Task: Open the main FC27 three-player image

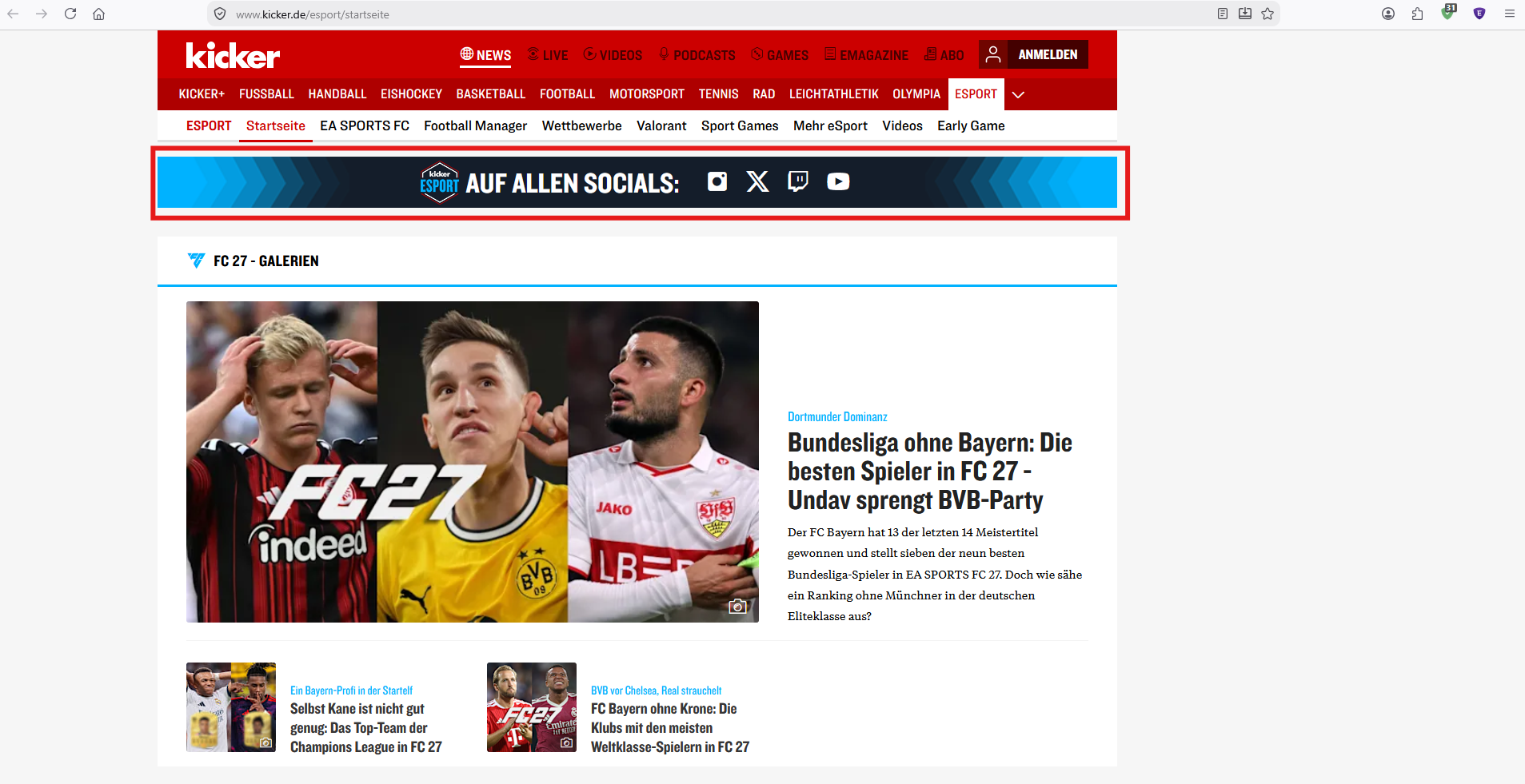Action: (x=473, y=462)
